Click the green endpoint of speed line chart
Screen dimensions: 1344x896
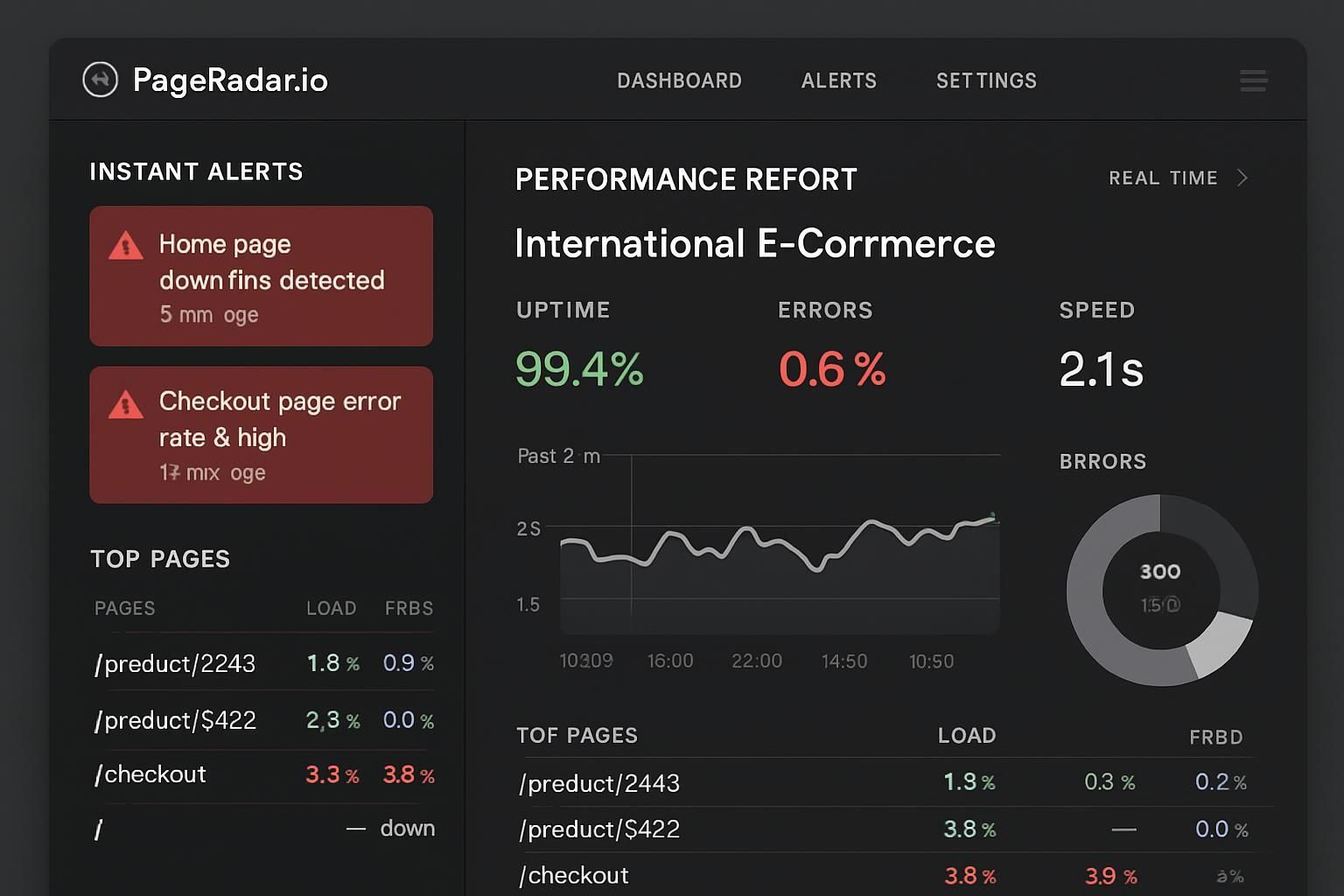pyautogui.click(x=993, y=516)
